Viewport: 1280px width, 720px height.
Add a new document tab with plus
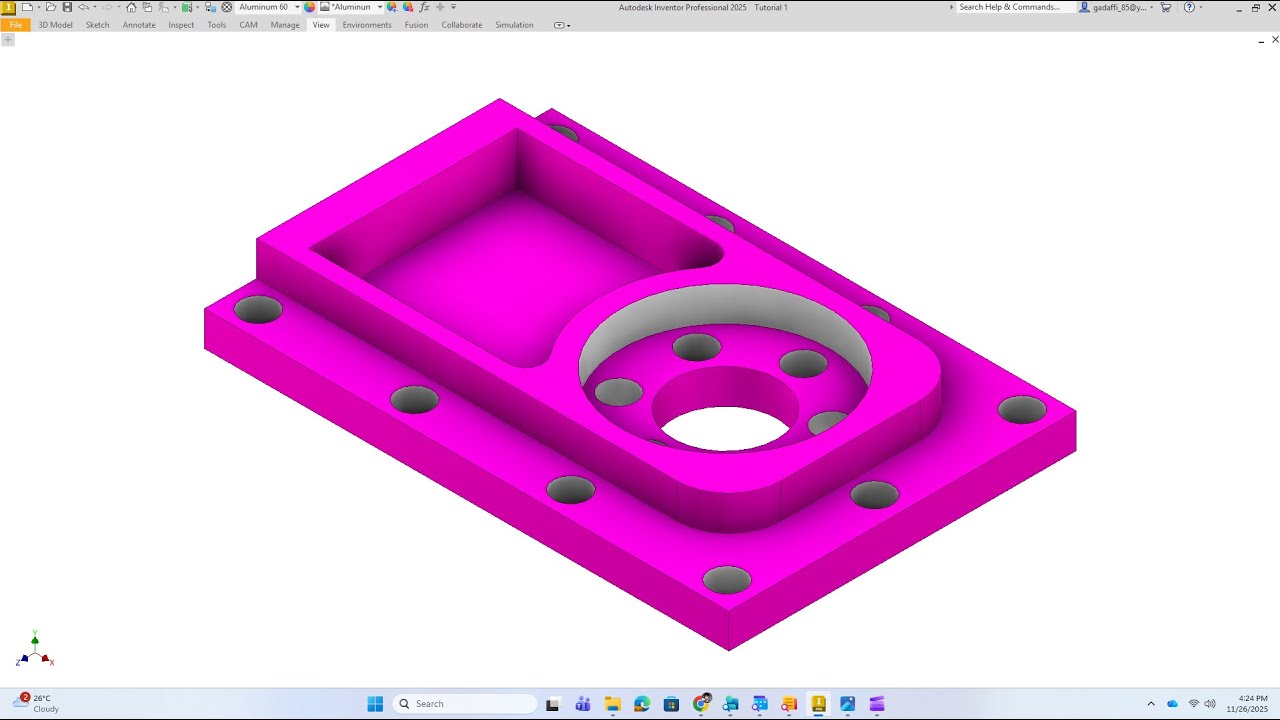8,40
